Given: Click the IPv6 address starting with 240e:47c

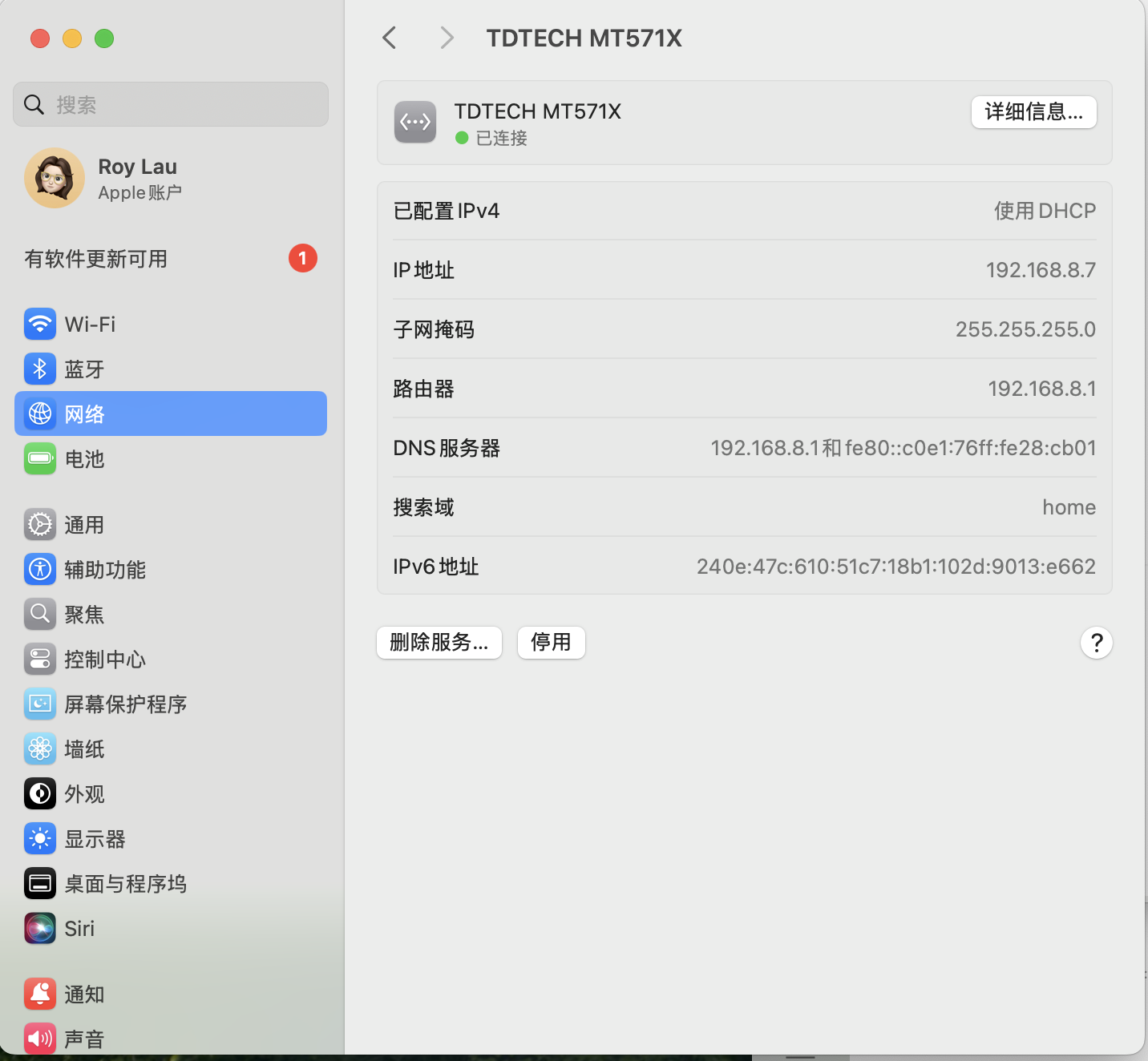Looking at the screenshot, I should 896,567.
